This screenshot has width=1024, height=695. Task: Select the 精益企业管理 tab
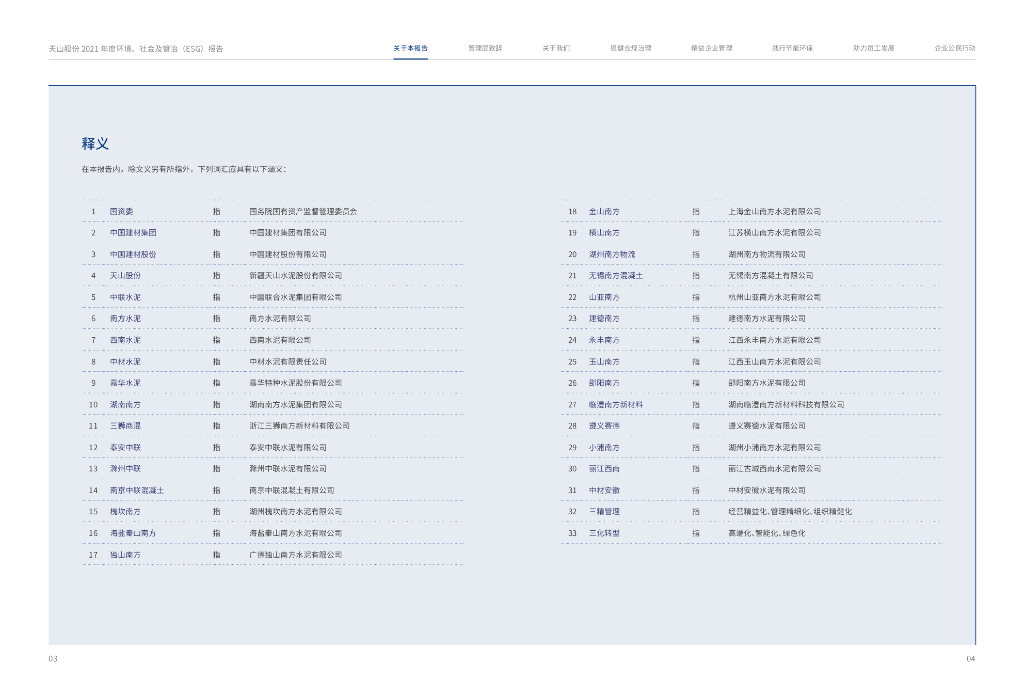pos(711,48)
